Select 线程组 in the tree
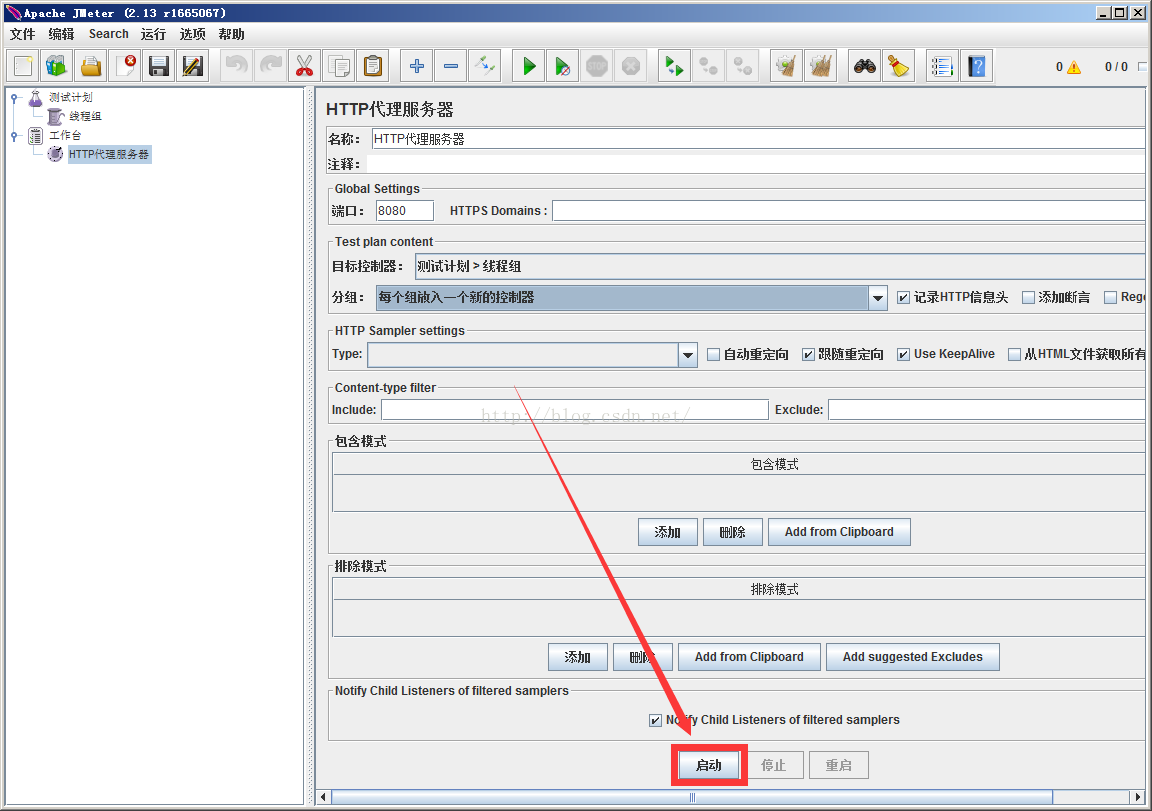The width and height of the screenshot is (1152, 811). (x=85, y=116)
